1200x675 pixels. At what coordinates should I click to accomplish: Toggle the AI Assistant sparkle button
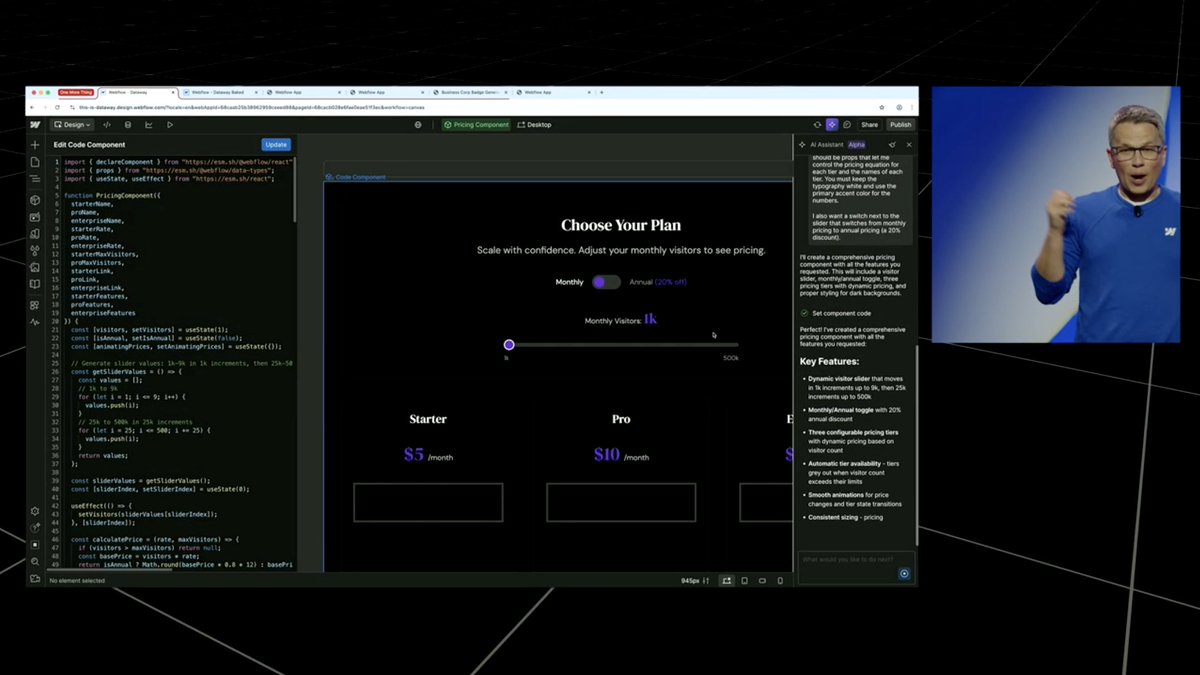point(831,125)
